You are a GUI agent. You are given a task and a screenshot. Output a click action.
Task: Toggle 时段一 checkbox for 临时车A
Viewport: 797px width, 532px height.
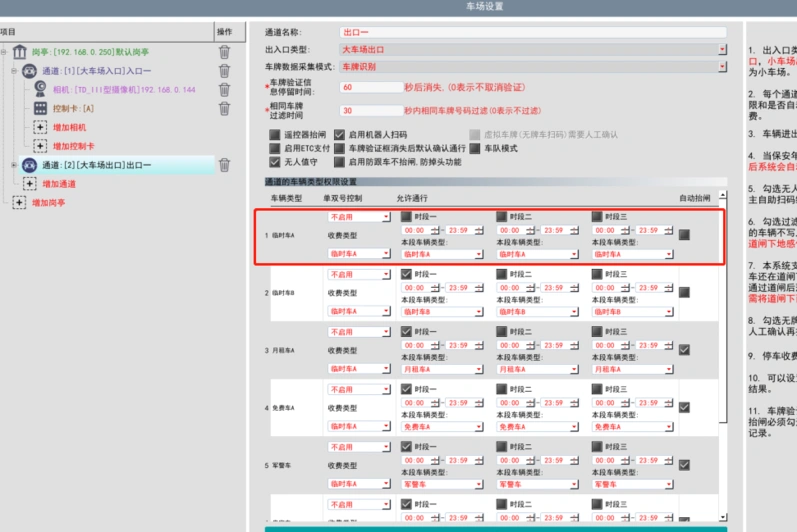406,216
